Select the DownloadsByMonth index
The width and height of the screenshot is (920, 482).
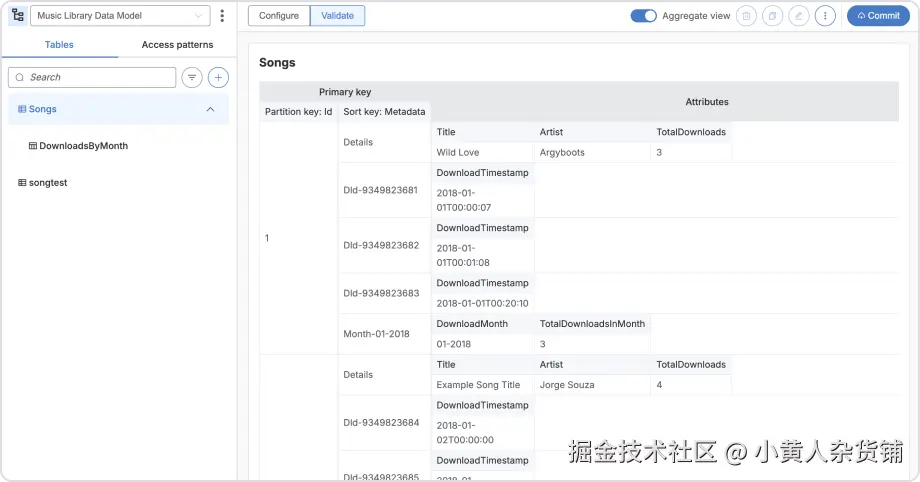[x=79, y=146]
